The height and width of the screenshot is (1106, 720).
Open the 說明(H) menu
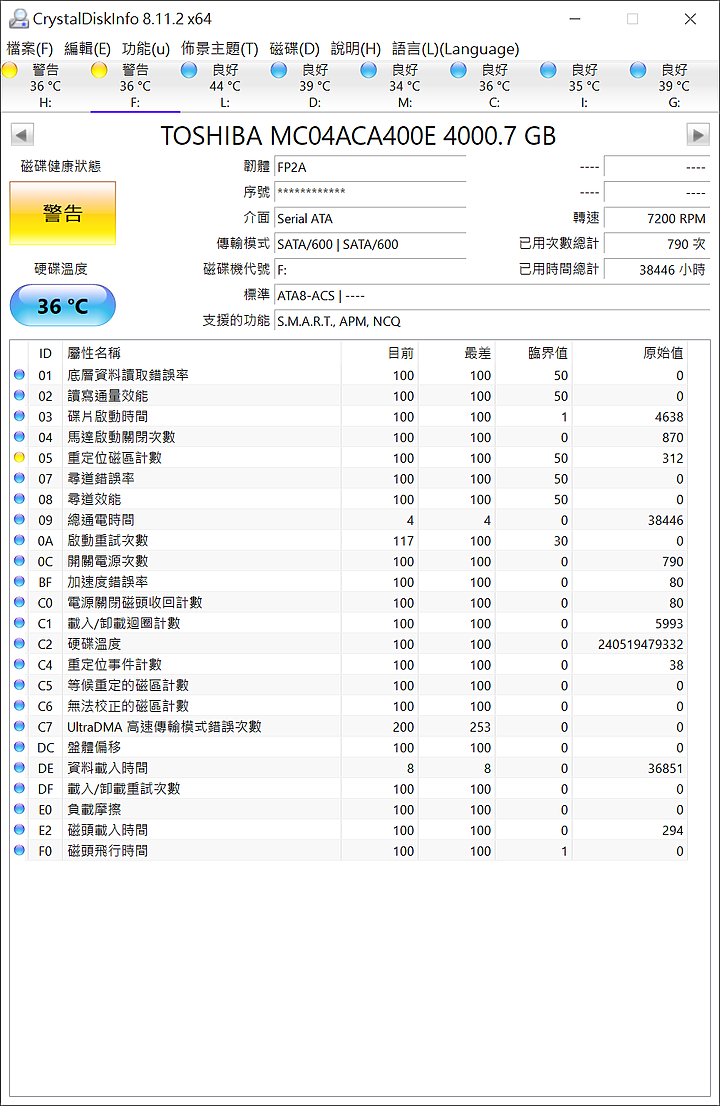click(x=356, y=49)
